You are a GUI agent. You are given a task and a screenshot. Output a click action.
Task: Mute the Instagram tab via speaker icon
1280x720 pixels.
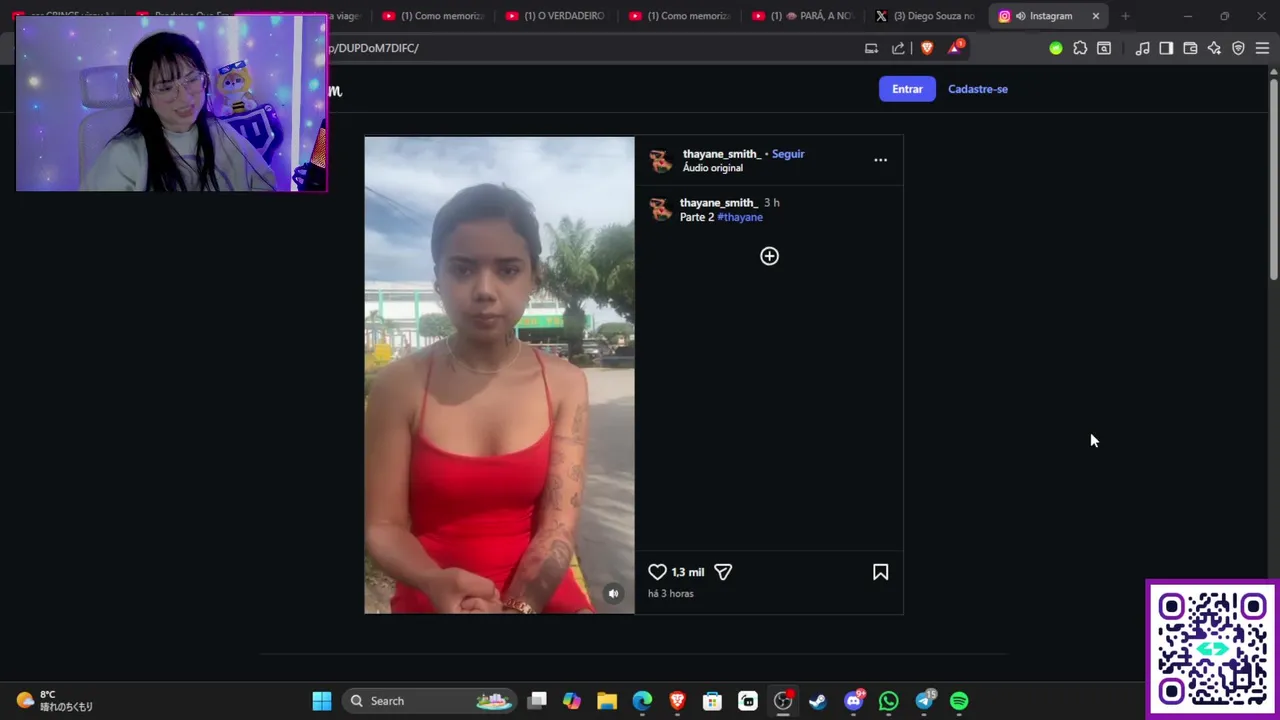pyautogui.click(x=1020, y=16)
